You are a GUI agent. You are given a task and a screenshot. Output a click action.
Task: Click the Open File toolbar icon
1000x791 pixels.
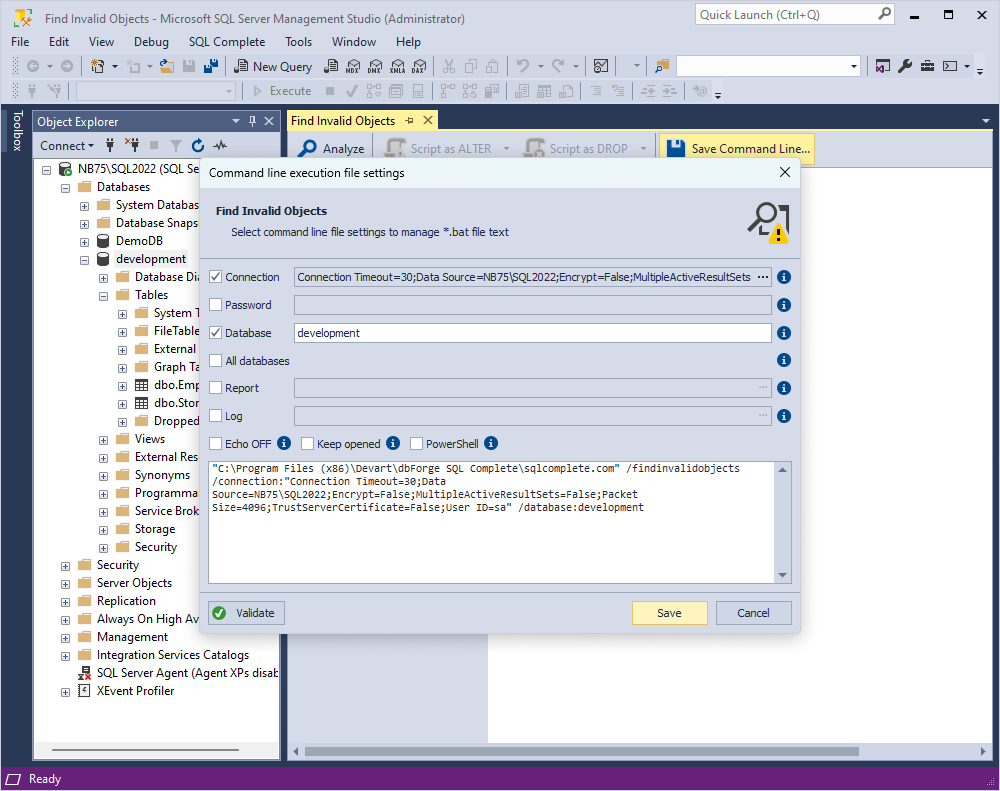pyautogui.click(x=167, y=66)
